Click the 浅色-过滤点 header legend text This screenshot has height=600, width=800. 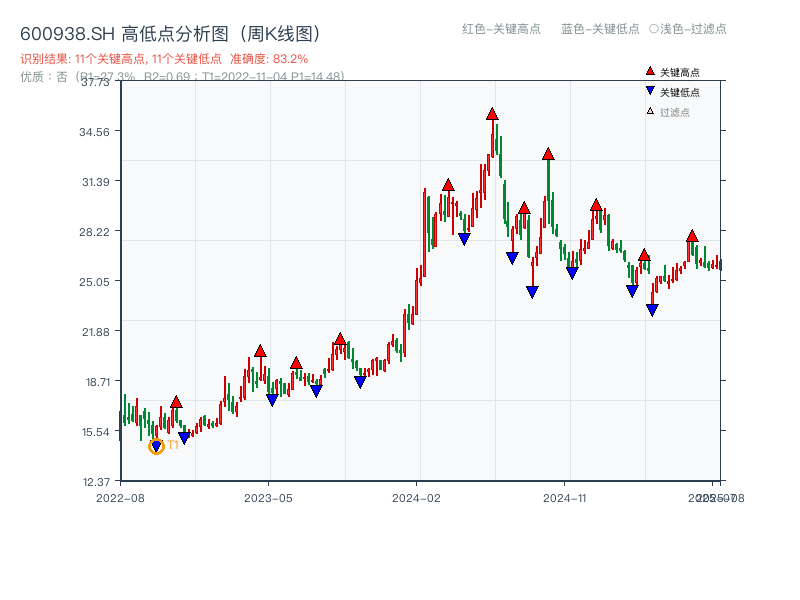pos(693,29)
